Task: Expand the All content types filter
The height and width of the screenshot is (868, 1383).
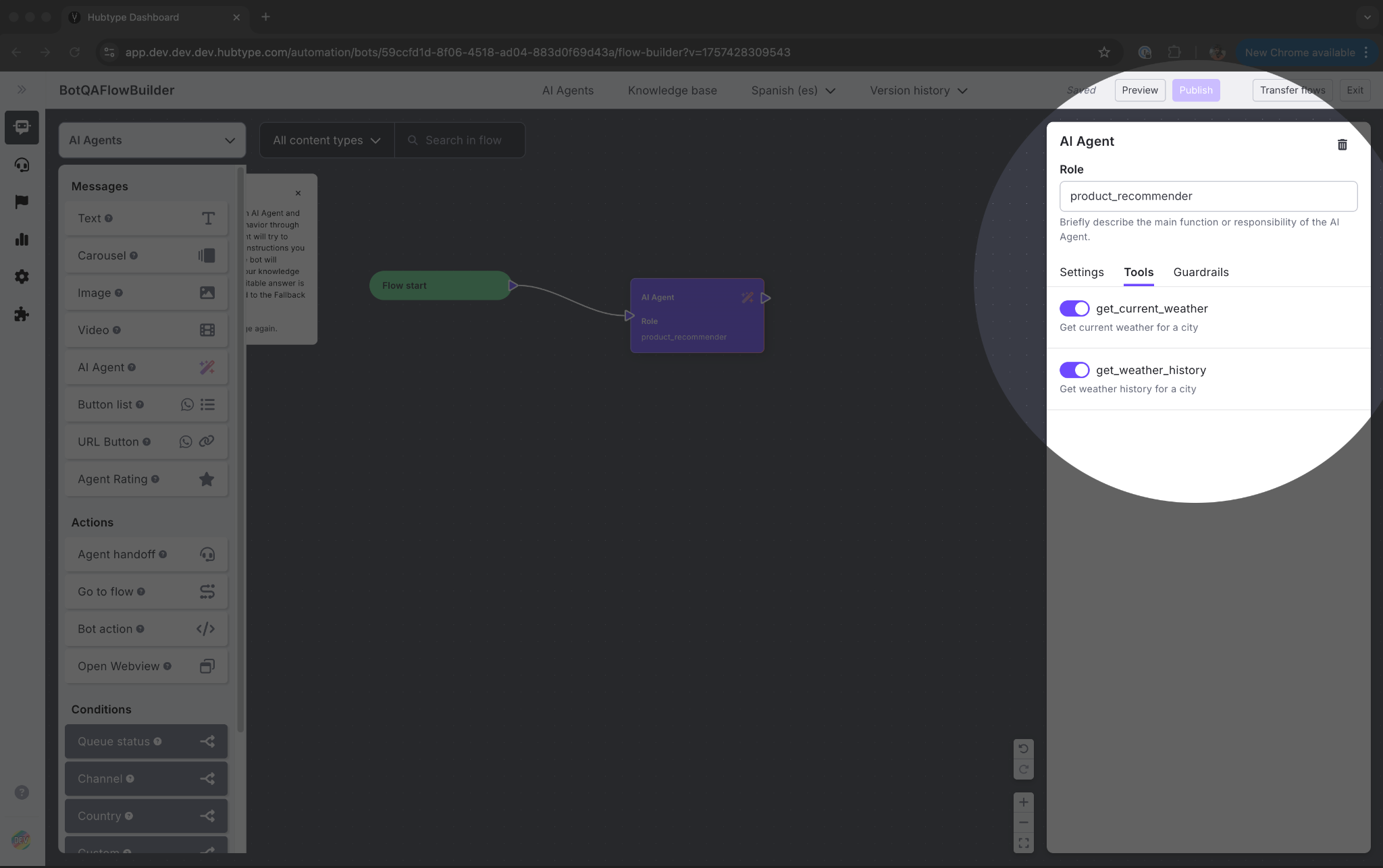Action: (327, 140)
